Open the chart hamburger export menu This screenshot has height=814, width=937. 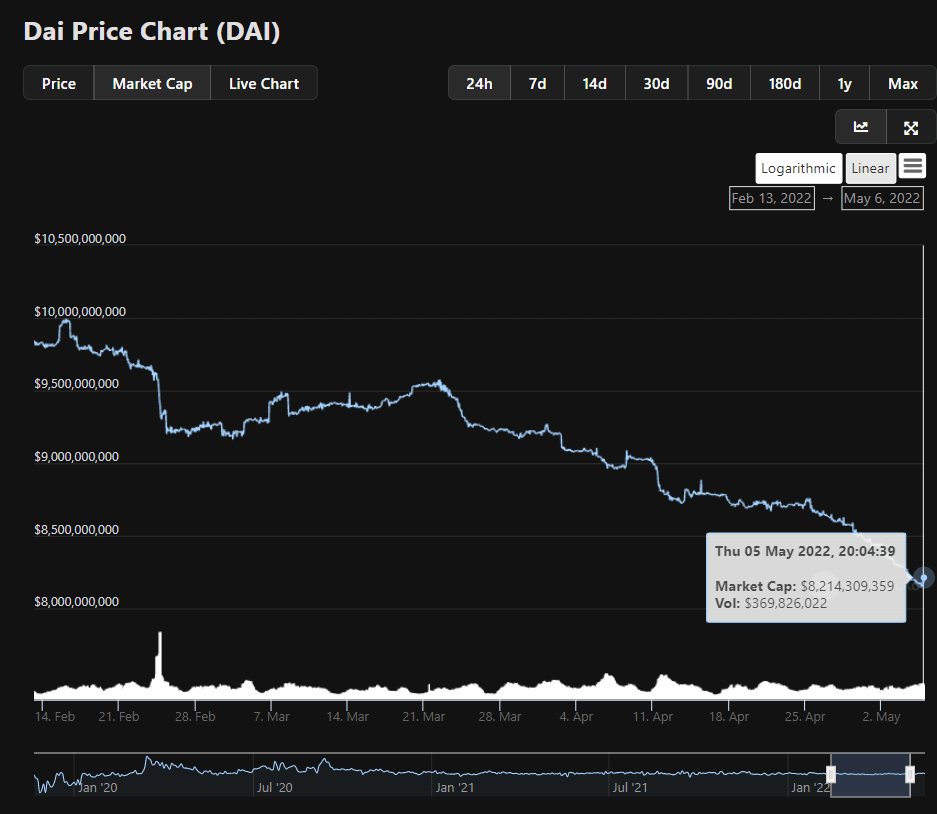912,167
